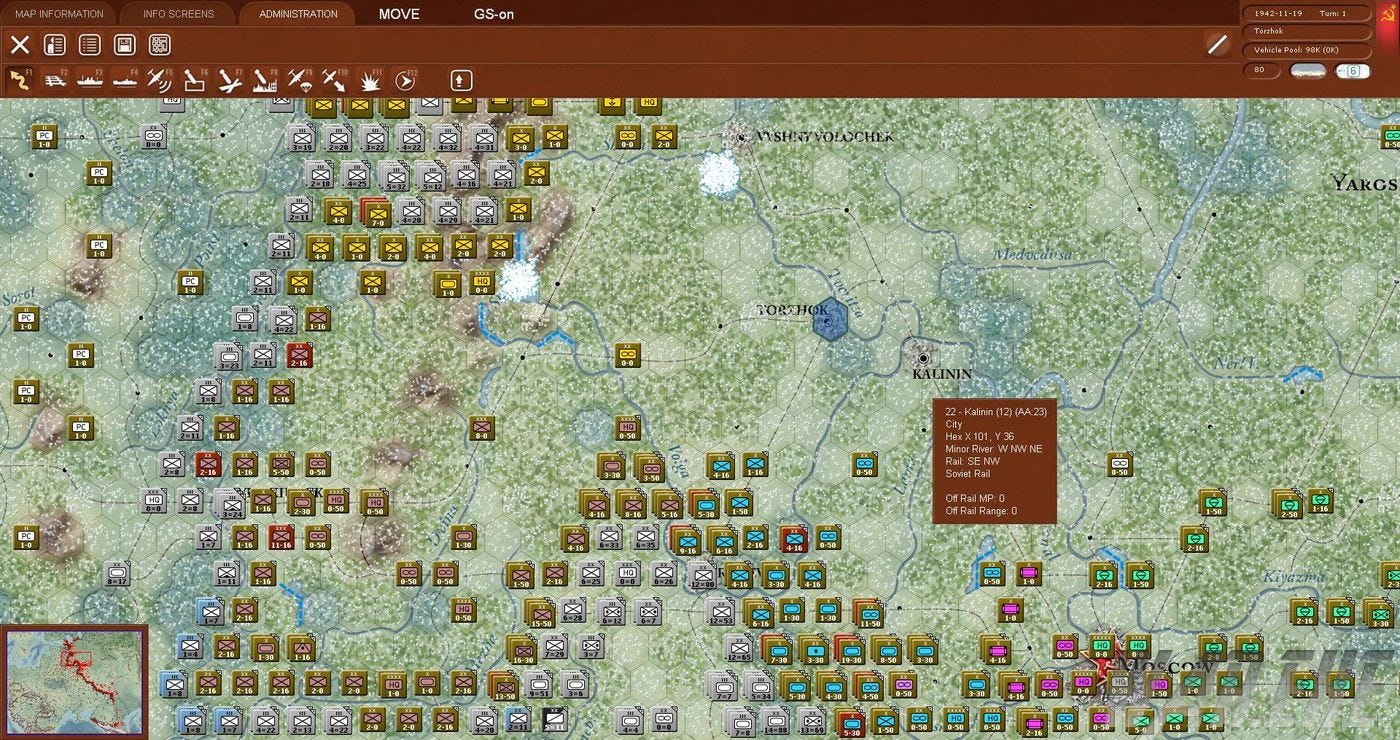1400x740 pixels.
Task: Select the F8 bomb city mode icon
Action: point(265,80)
